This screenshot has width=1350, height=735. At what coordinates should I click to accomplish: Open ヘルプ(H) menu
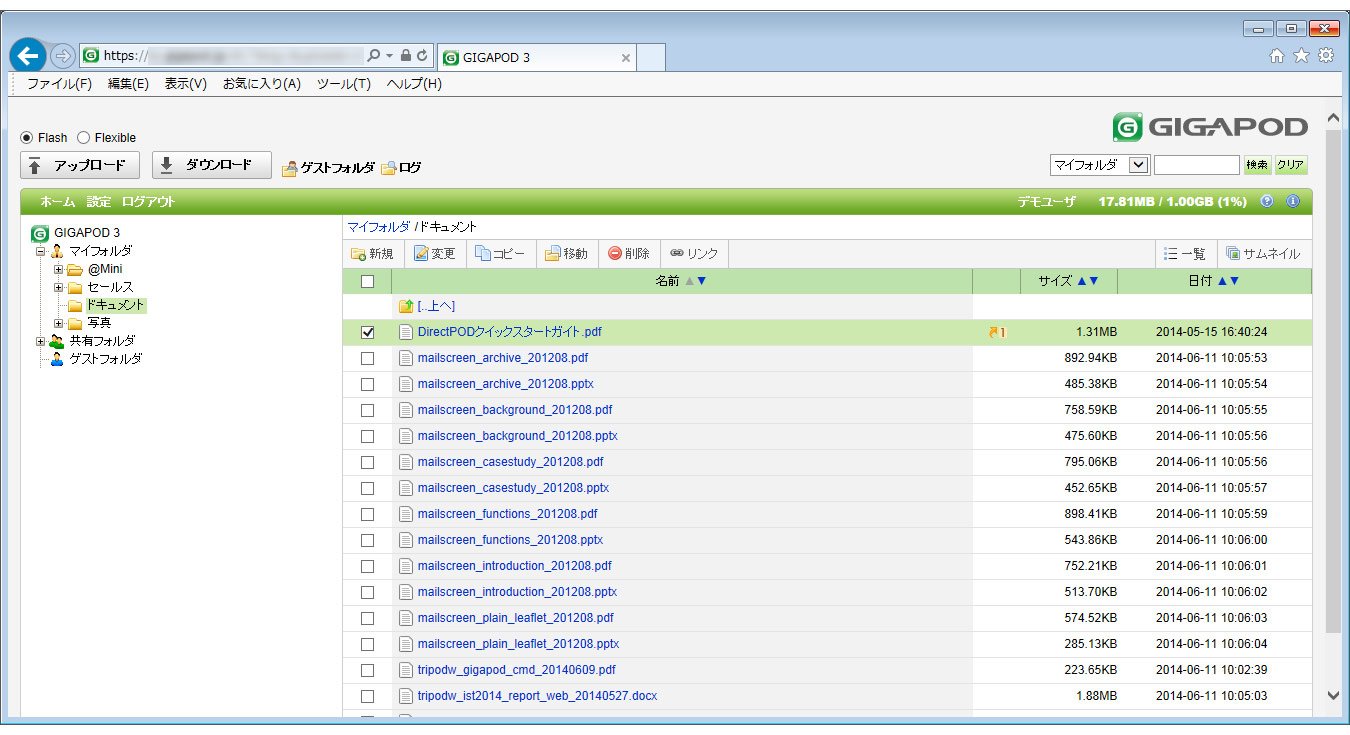click(414, 84)
